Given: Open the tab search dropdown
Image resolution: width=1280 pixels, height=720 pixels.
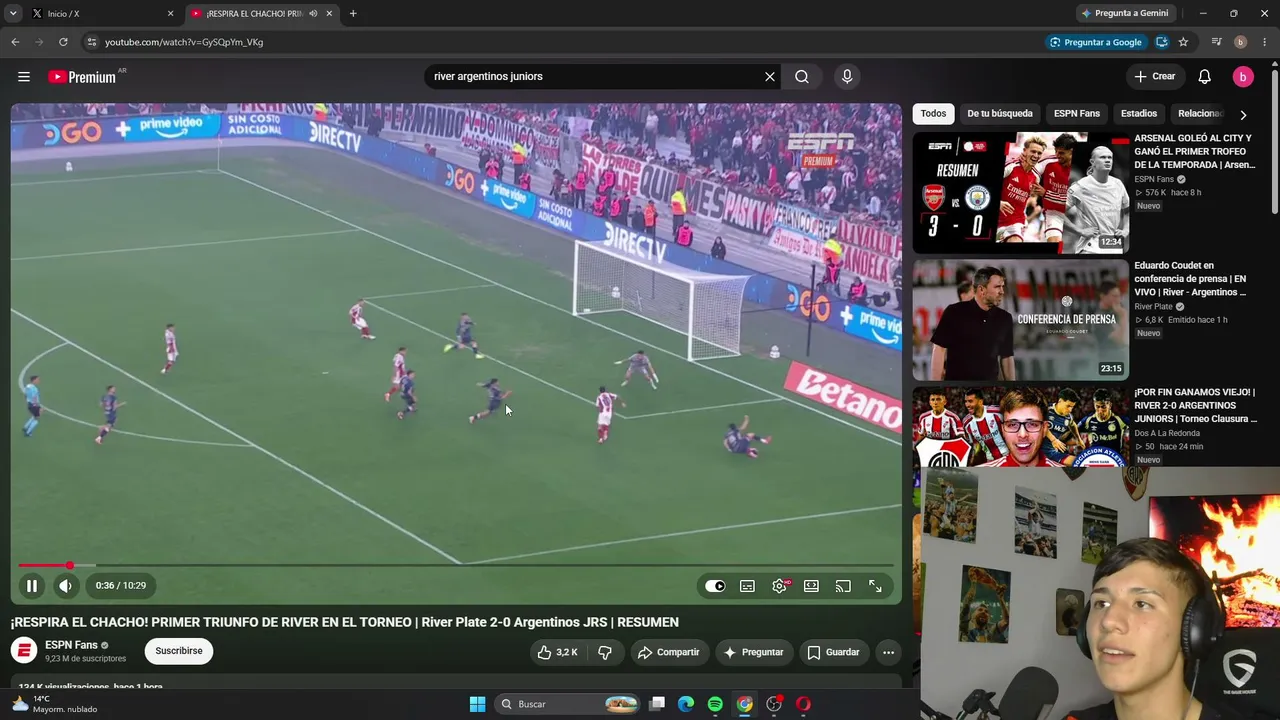Looking at the screenshot, I should point(12,14).
